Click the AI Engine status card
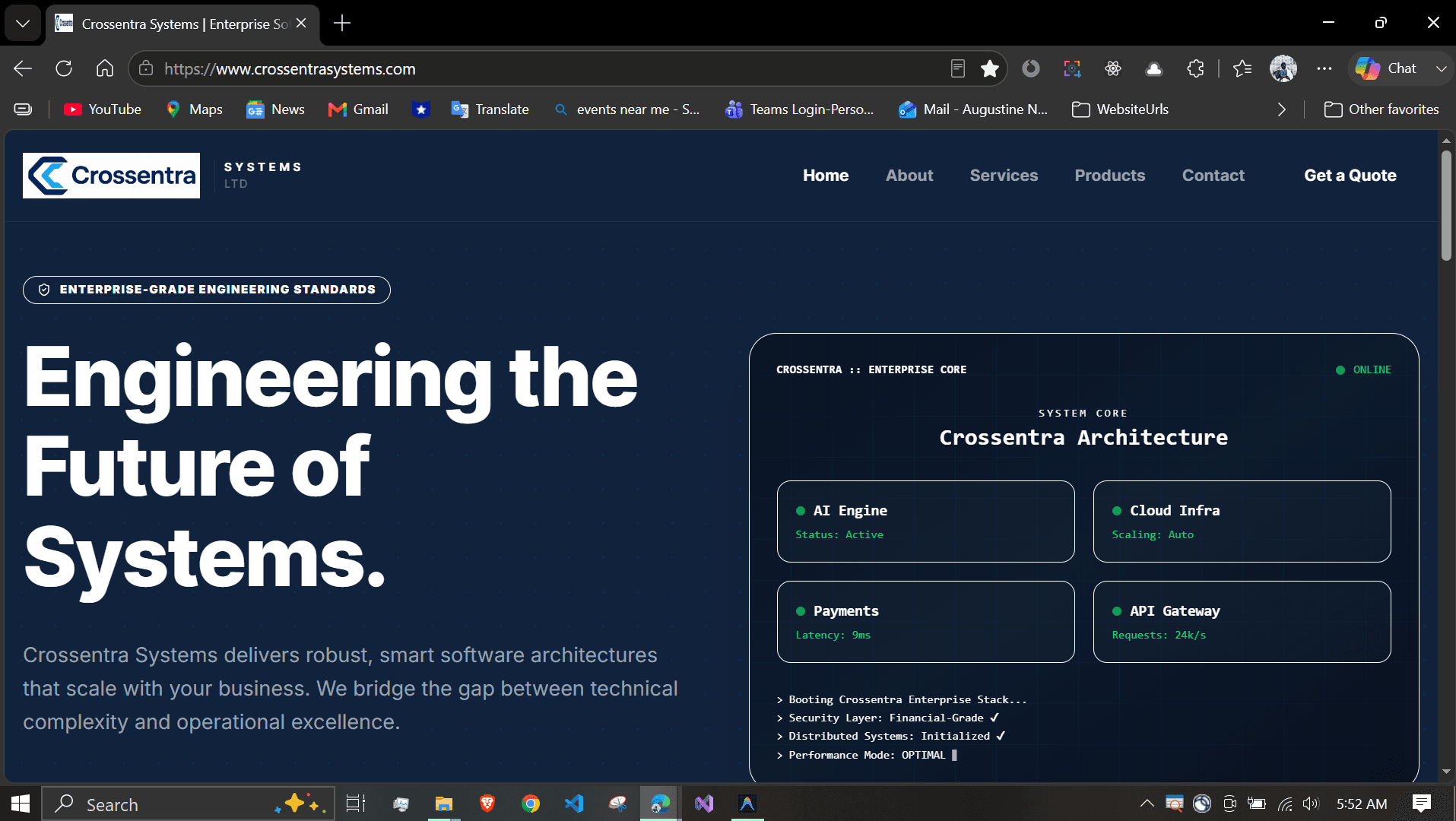This screenshot has height=821, width=1456. 926,521
